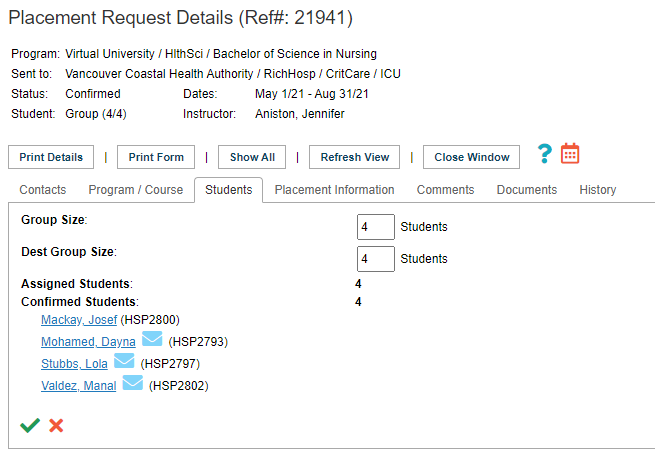Cancel using the red X icon
This screenshot has width=655, height=457.
tap(56, 425)
